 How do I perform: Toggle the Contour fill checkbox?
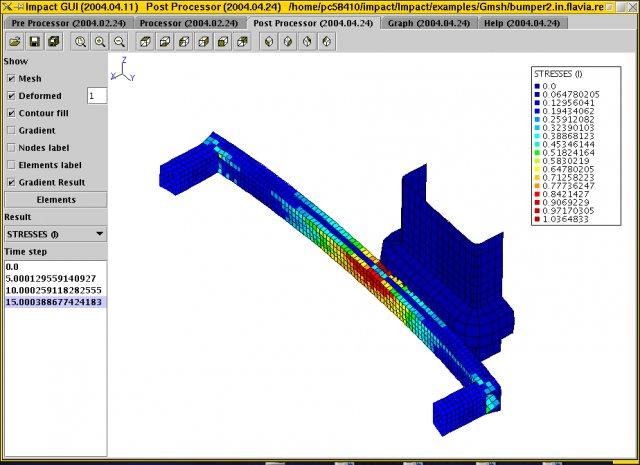pyautogui.click(x=11, y=113)
